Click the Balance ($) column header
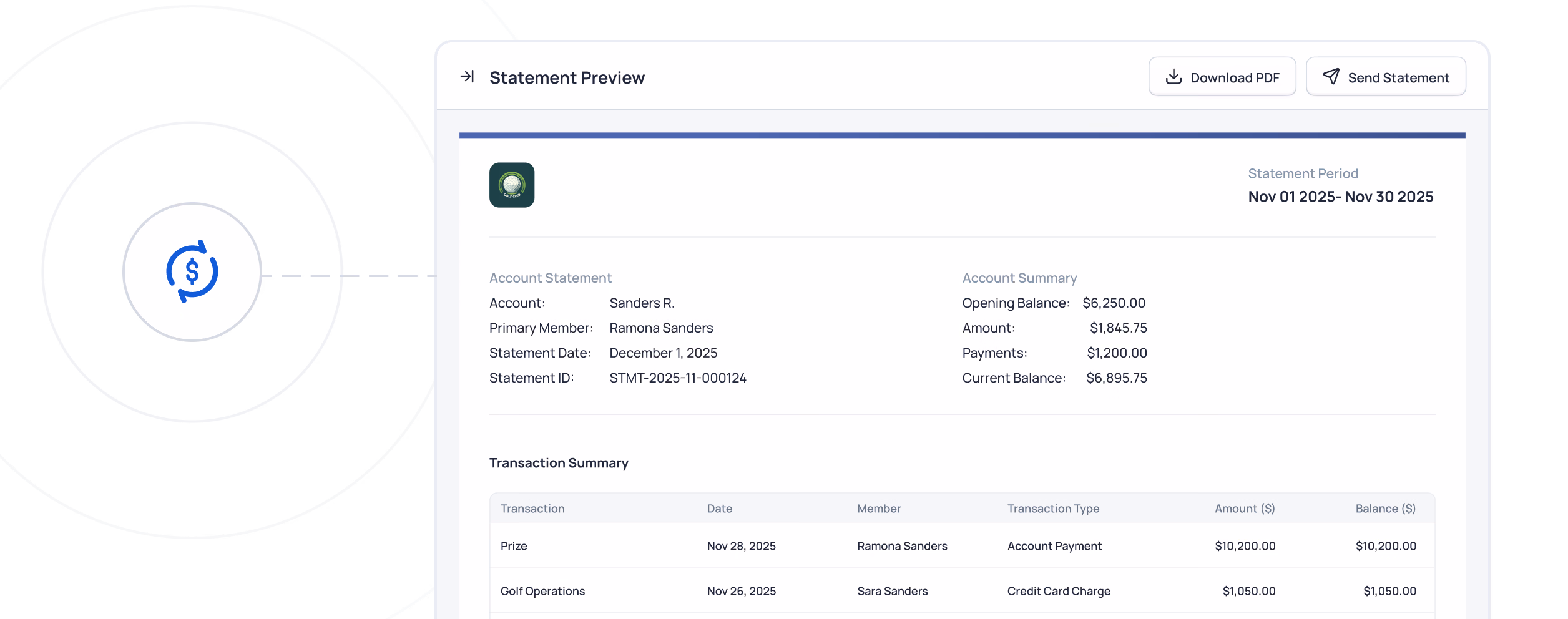This screenshot has width=1568, height=619. pyautogui.click(x=1385, y=509)
